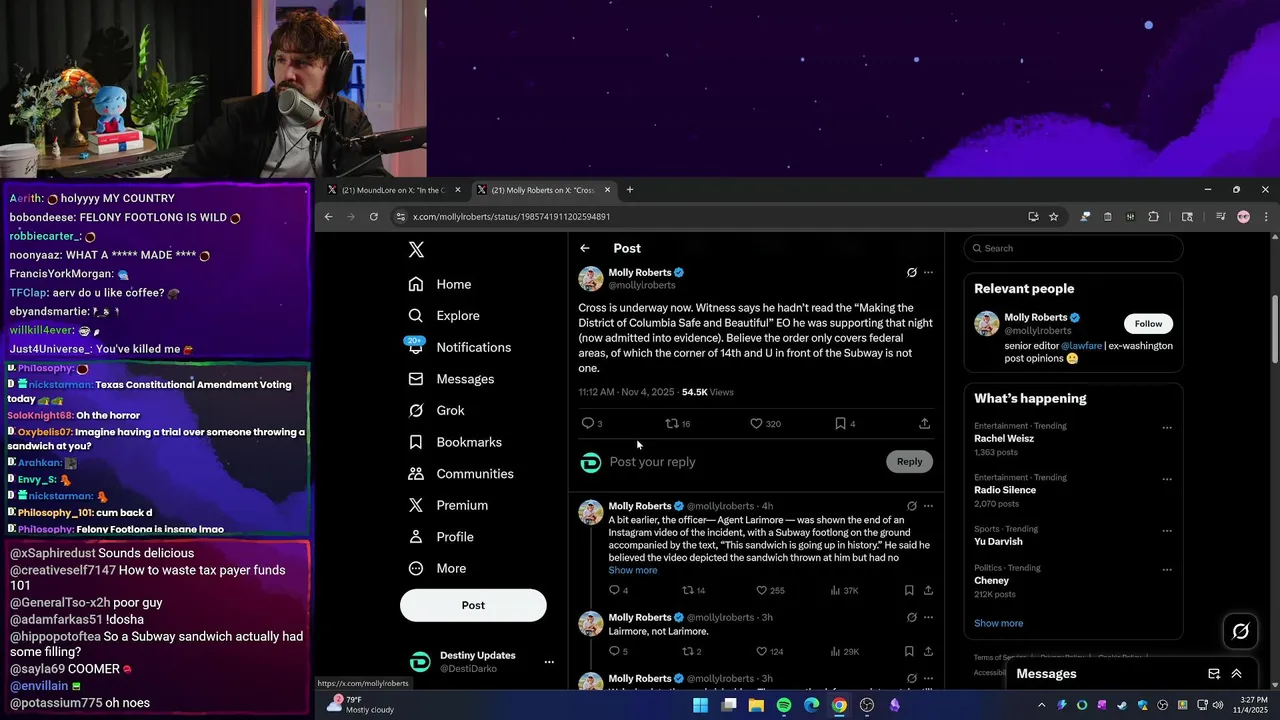
Task: Bookmark the main post showing 4
Action: click(x=841, y=423)
